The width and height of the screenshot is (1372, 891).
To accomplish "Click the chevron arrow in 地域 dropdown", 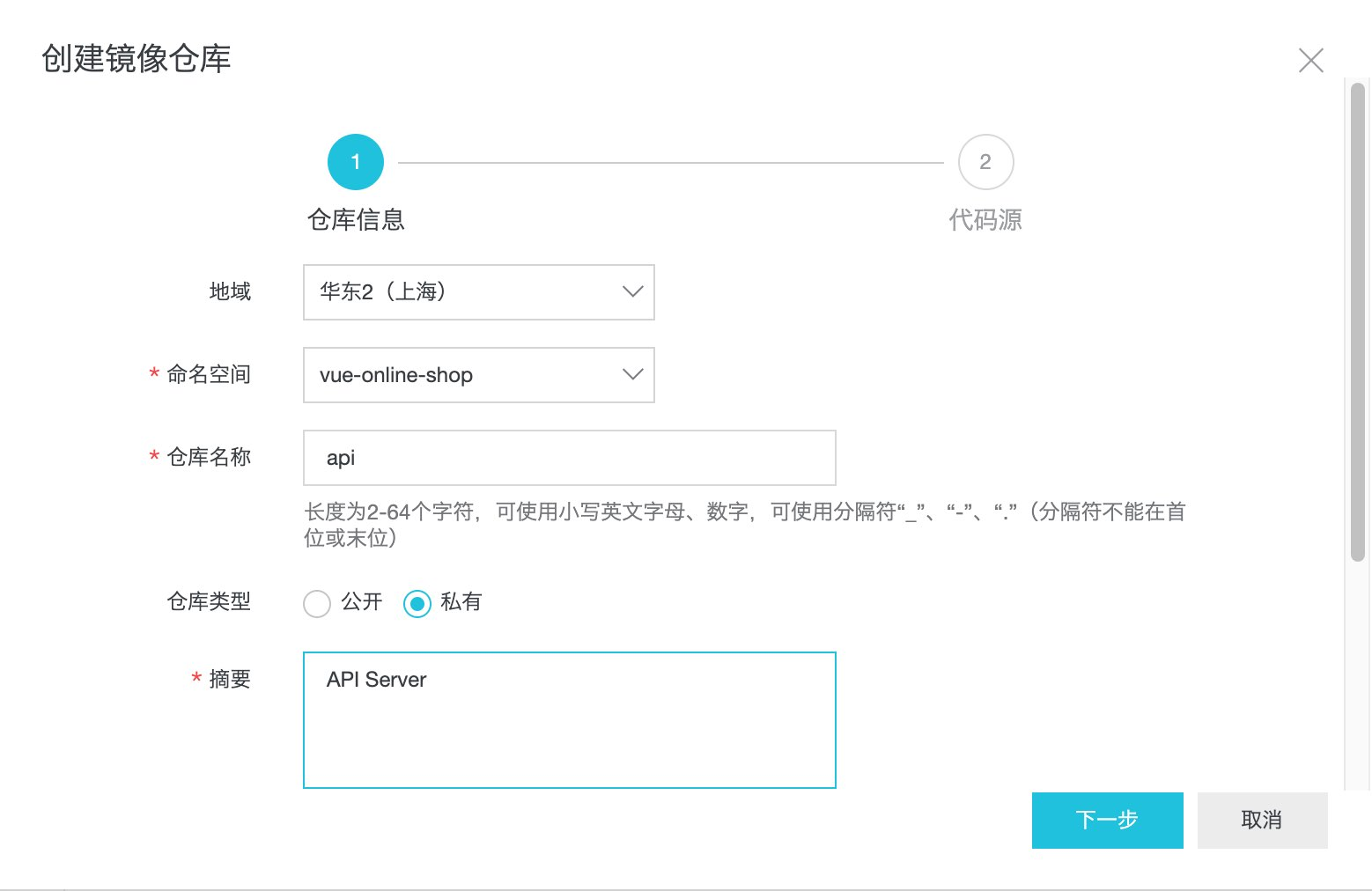I will pos(632,291).
